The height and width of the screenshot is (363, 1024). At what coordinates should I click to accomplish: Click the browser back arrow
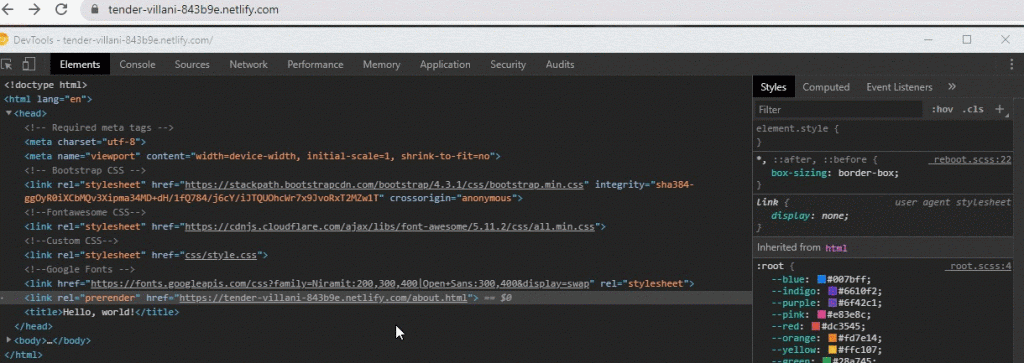point(9,9)
